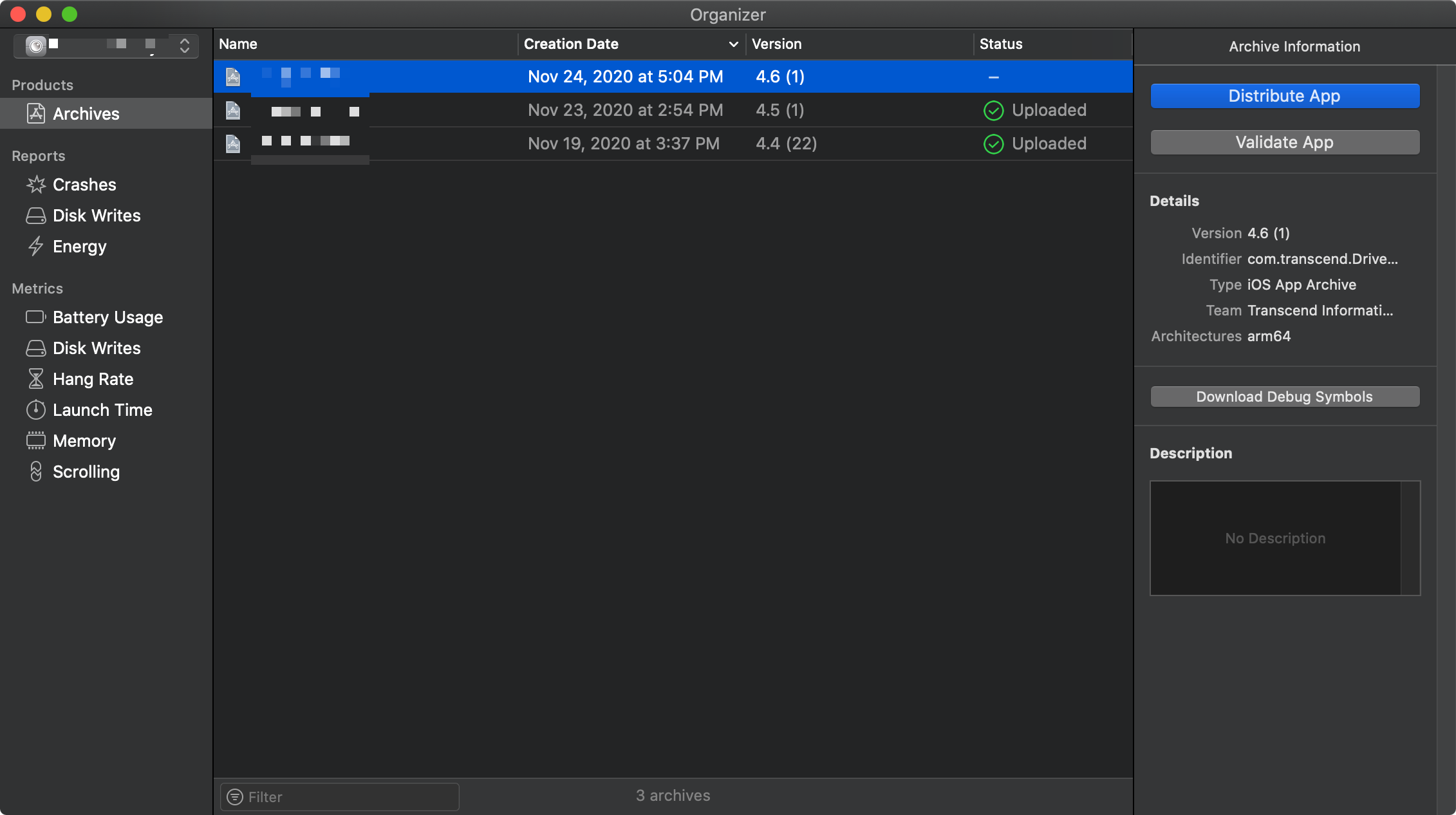Screen dimensions: 1456x815
Task: Click the Validate App button
Action: point(1285,142)
